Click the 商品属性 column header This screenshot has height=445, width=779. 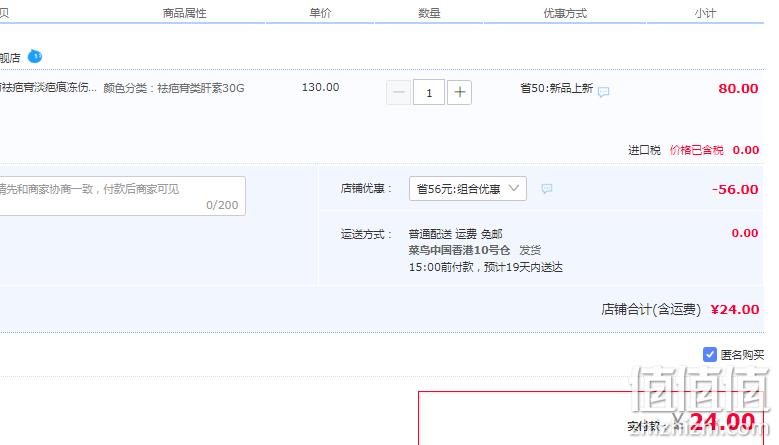[x=184, y=13]
